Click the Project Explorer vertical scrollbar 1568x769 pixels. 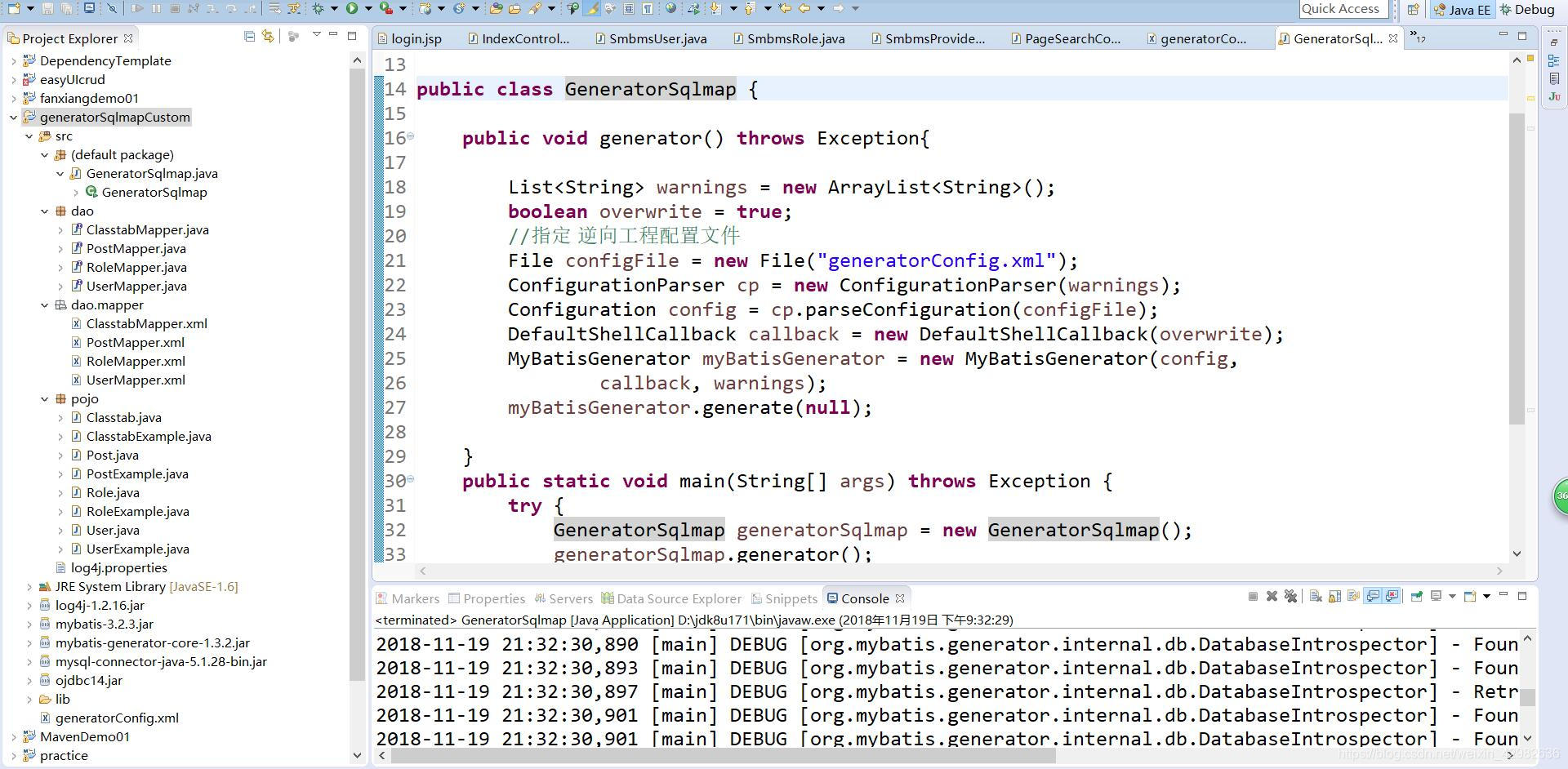pyautogui.click(x=357, y=376)
